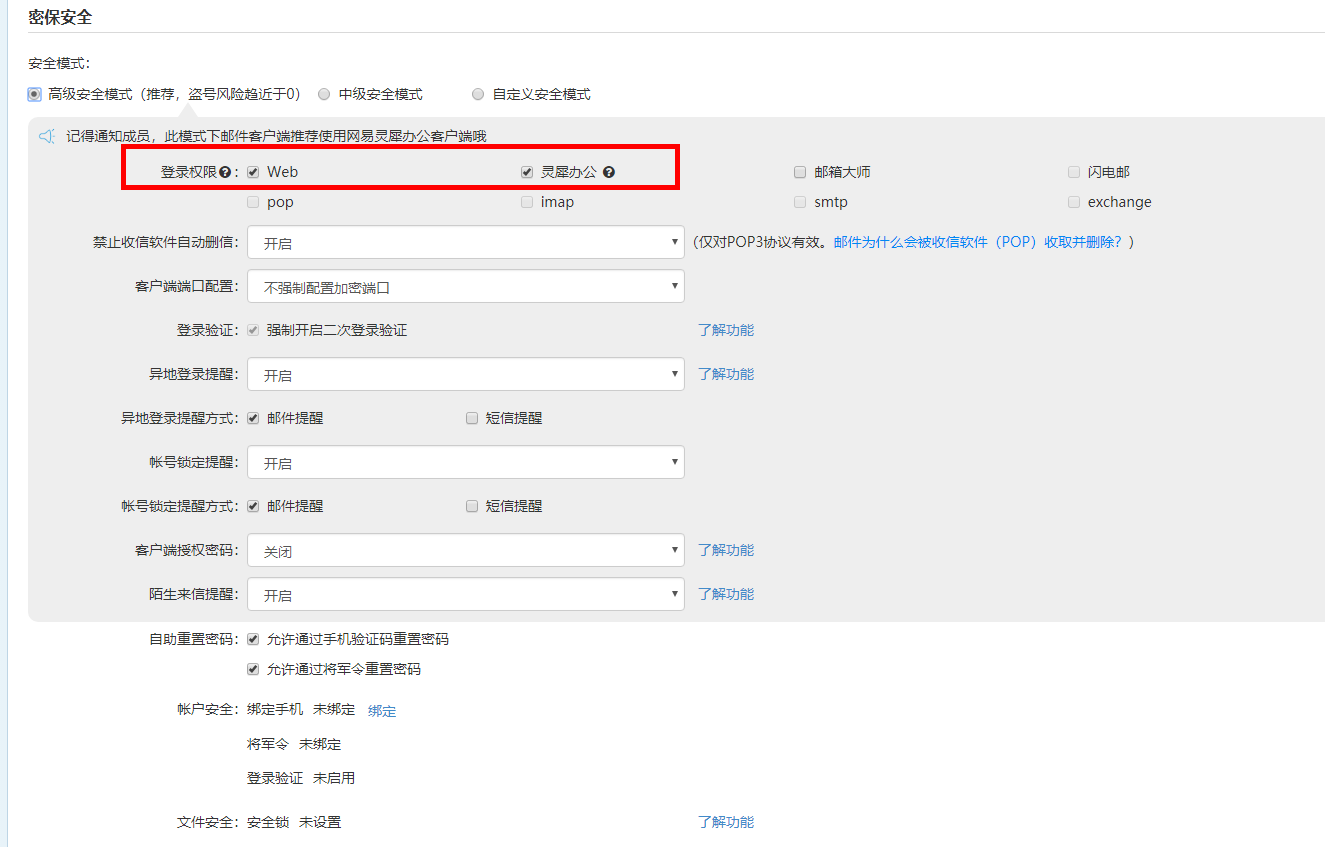
Task: Open 客户端授权密码 dropdown
Action: click(465, 551)
